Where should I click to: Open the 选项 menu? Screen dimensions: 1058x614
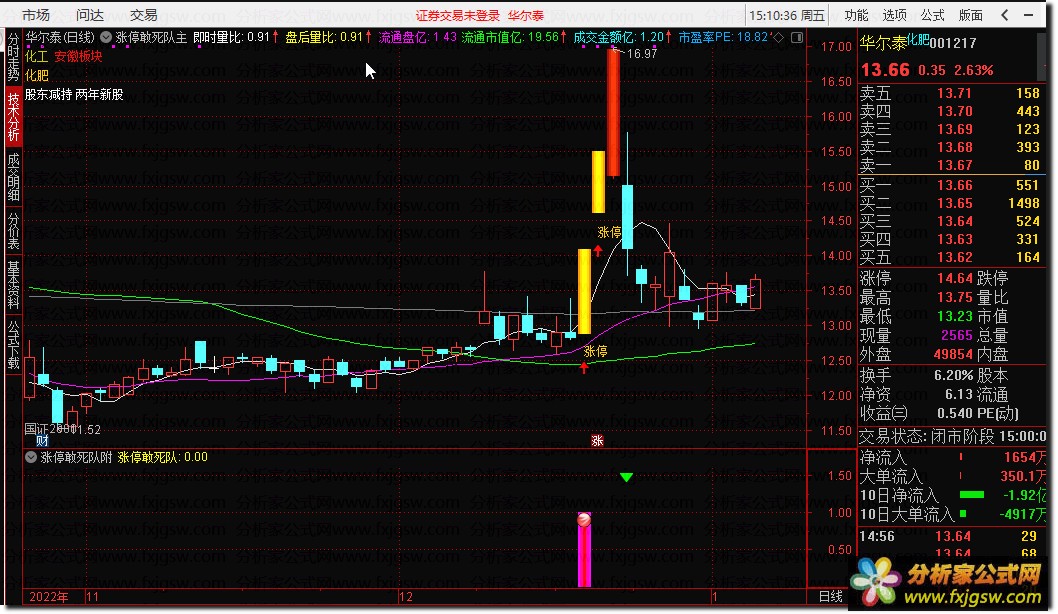click(x=894, y=15)
